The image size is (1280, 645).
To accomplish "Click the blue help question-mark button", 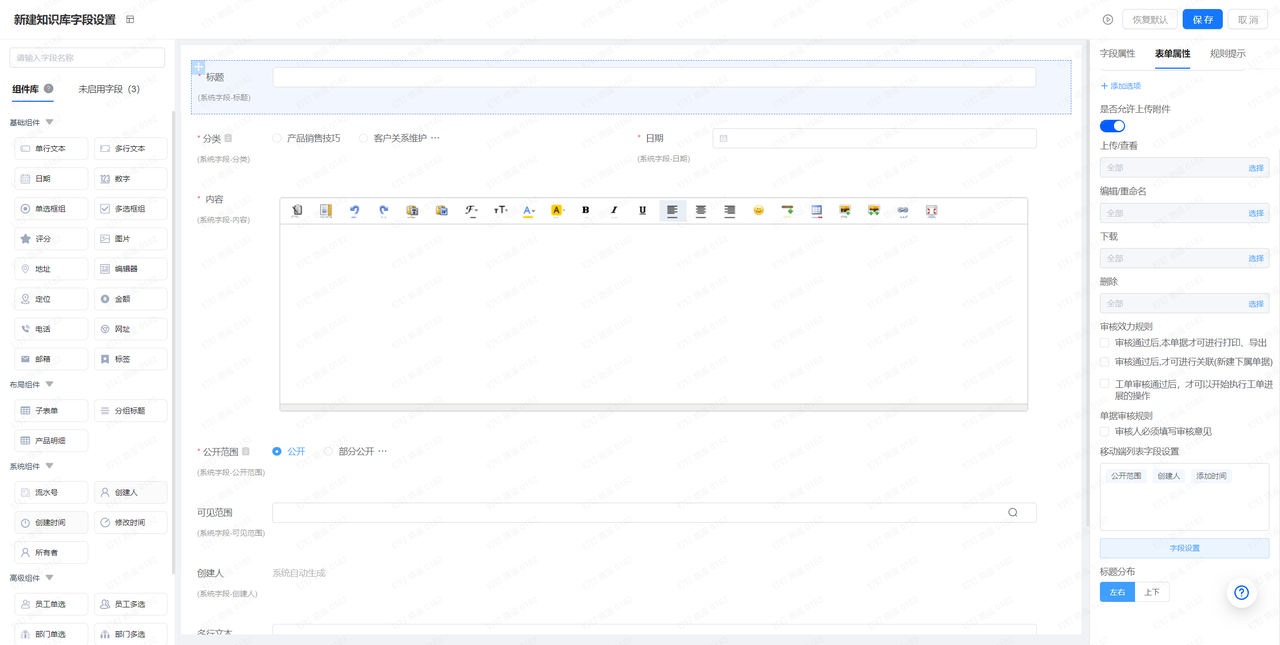I will (1241, 593).
